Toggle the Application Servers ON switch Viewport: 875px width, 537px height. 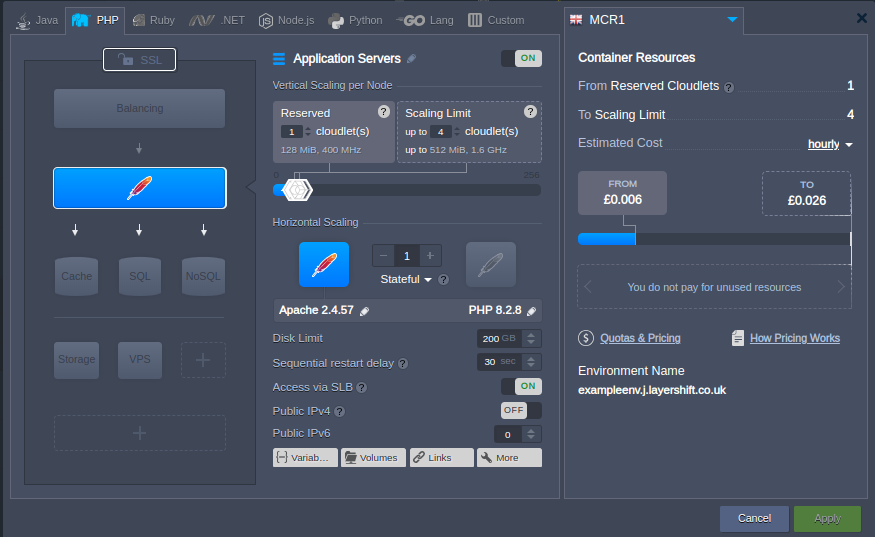pyautogui.click(x=521, y=58)
